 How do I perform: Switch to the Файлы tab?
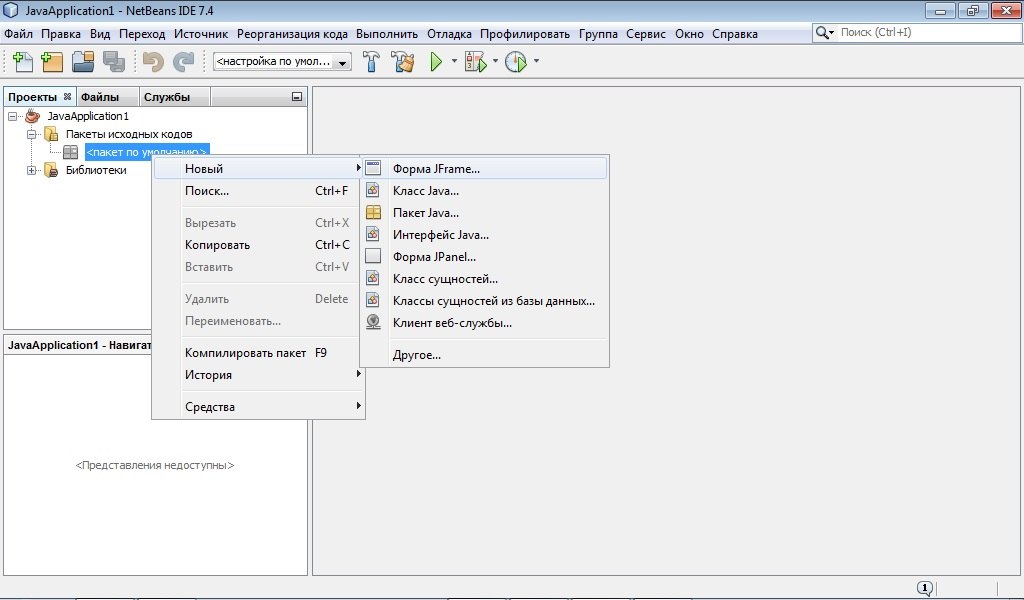(108, 97)
